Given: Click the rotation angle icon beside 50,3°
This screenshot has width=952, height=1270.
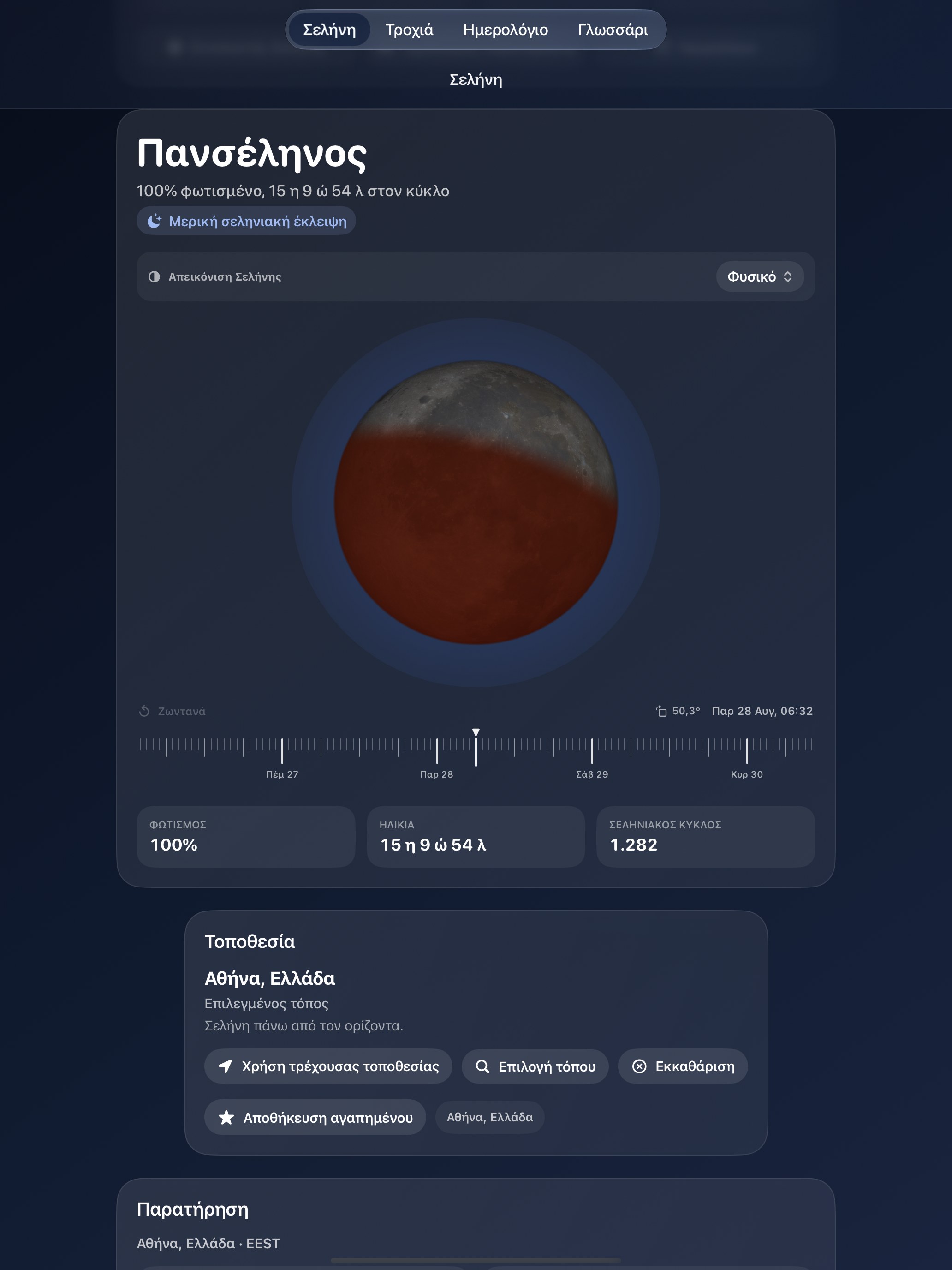Looking at the screenshot, I should (x=661, y=711).
